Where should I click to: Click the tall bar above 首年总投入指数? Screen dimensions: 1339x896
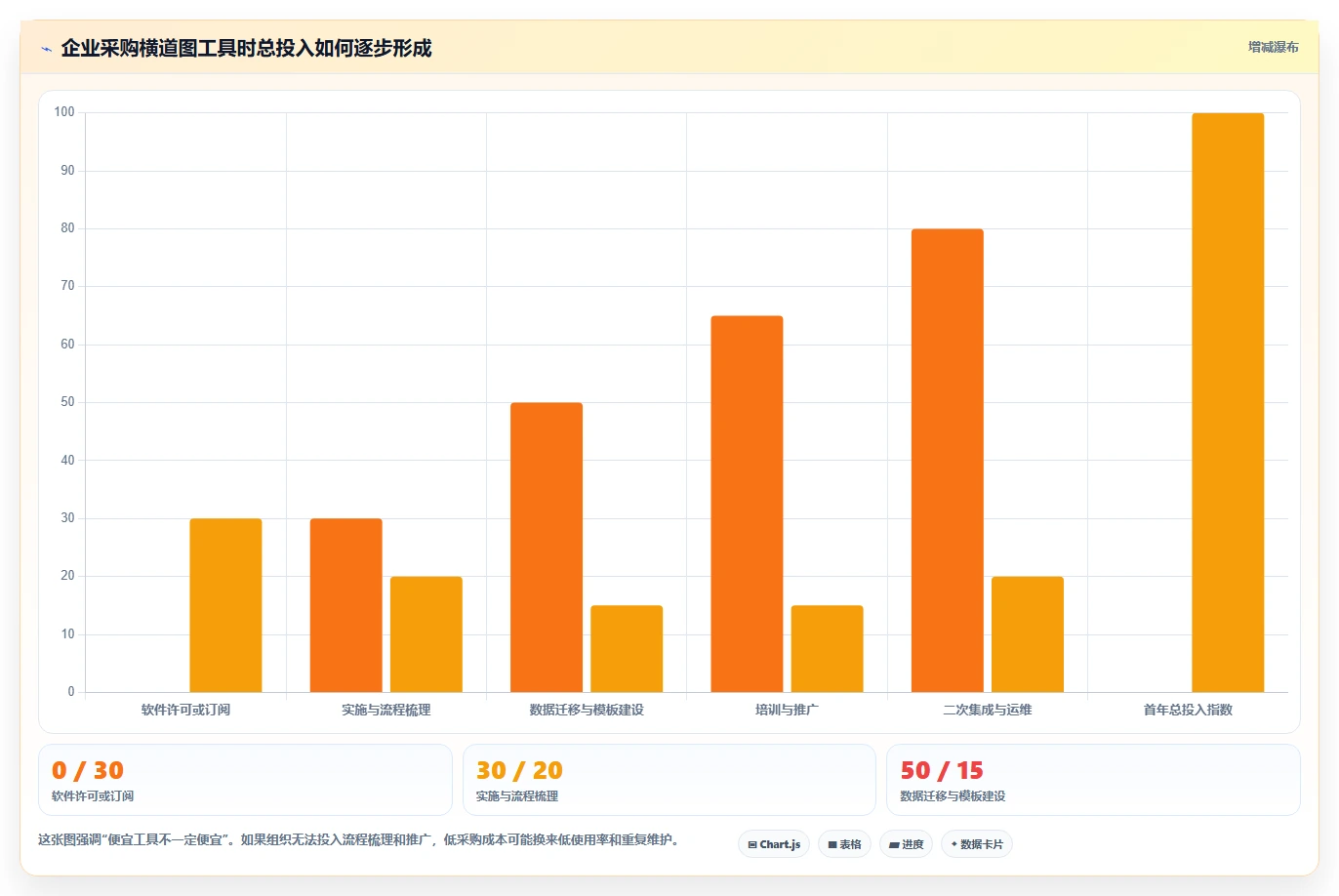(1228, 402)
